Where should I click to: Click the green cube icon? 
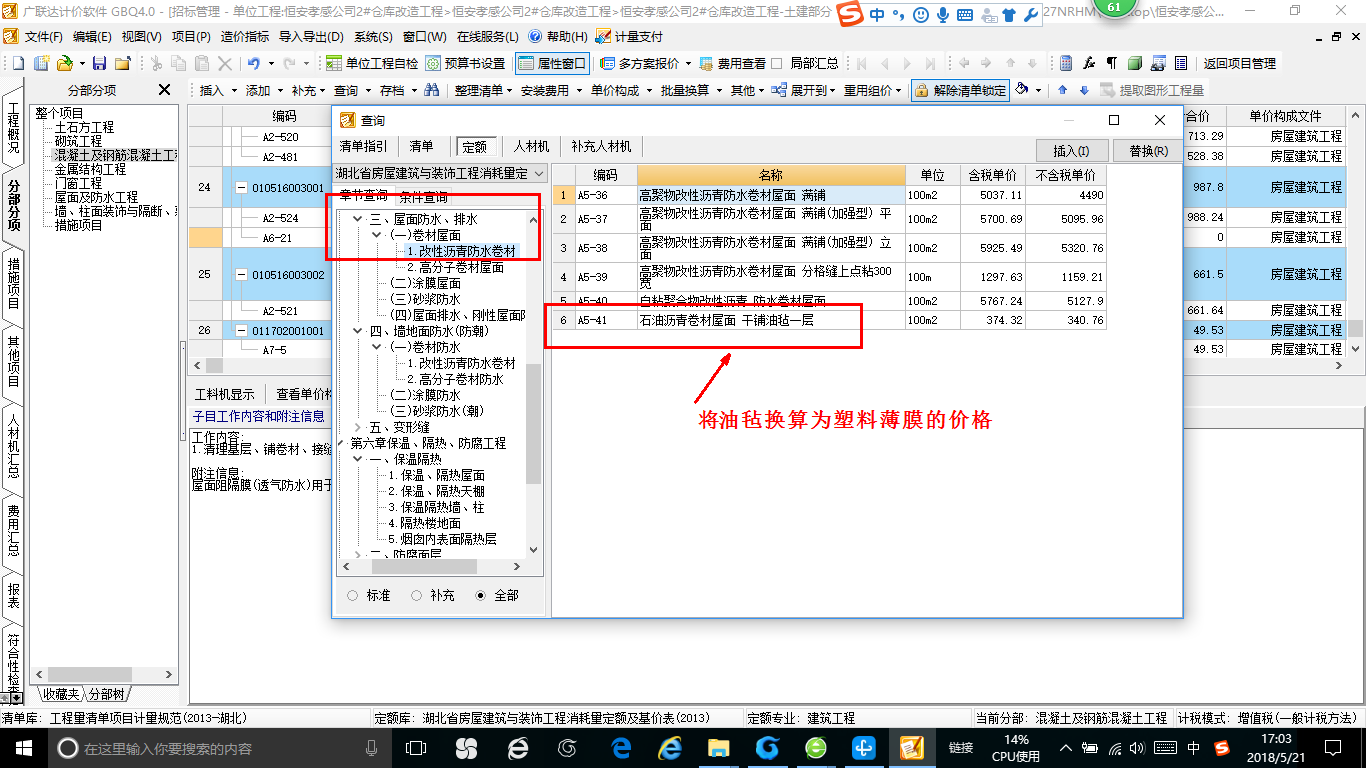click(x=1134, y=63)
